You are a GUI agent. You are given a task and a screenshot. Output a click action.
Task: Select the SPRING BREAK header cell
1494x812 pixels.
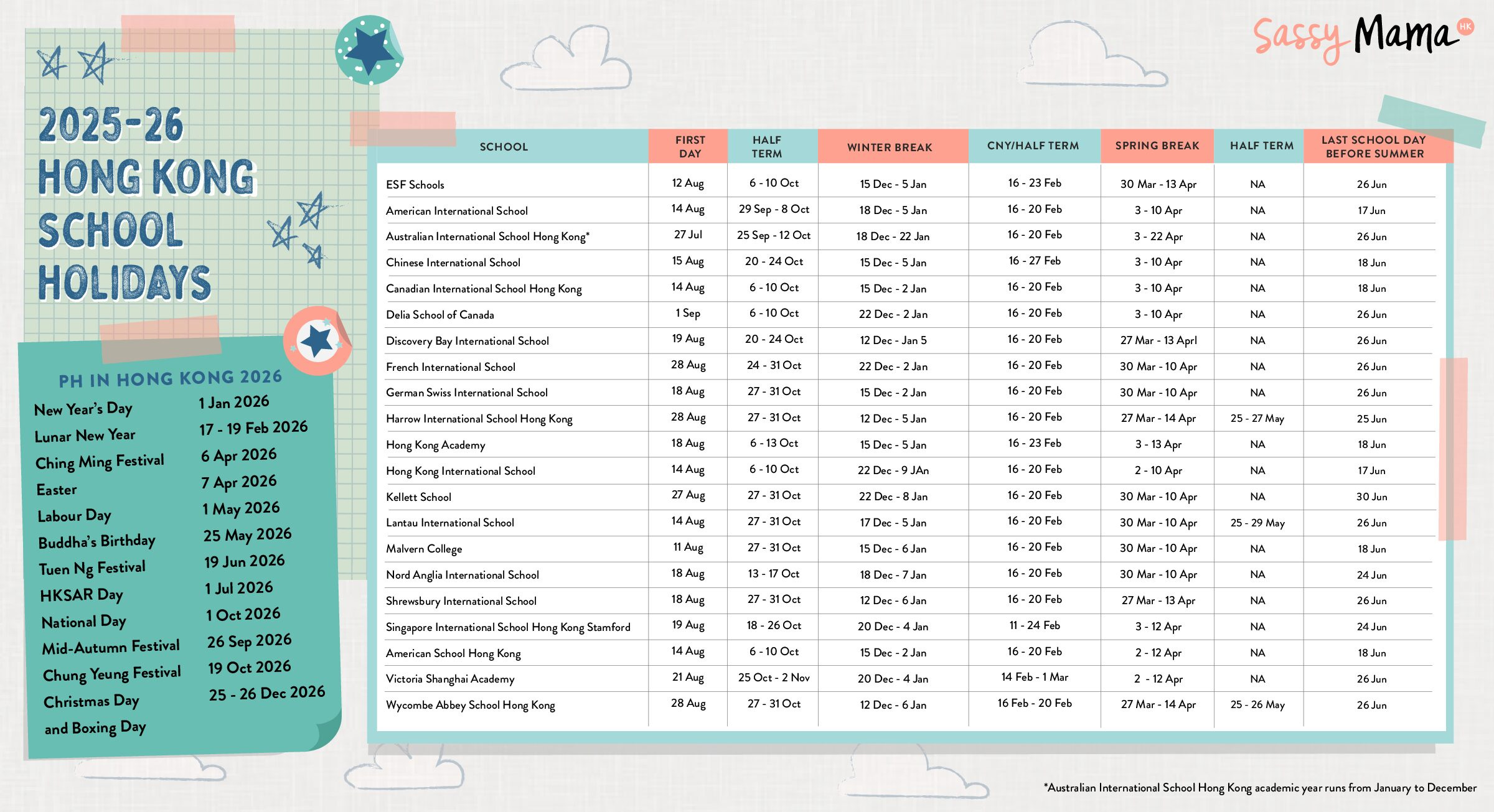1156,145
